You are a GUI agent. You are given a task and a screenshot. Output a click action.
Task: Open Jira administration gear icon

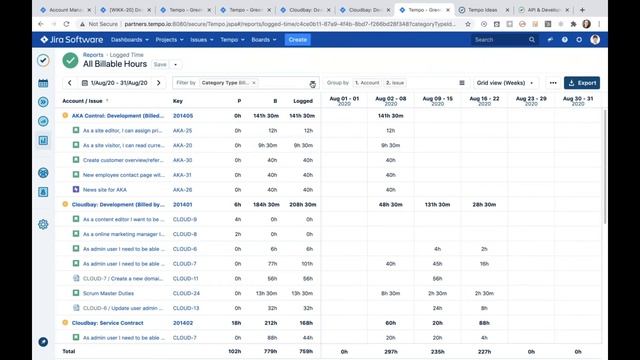[x=579, y=40]
